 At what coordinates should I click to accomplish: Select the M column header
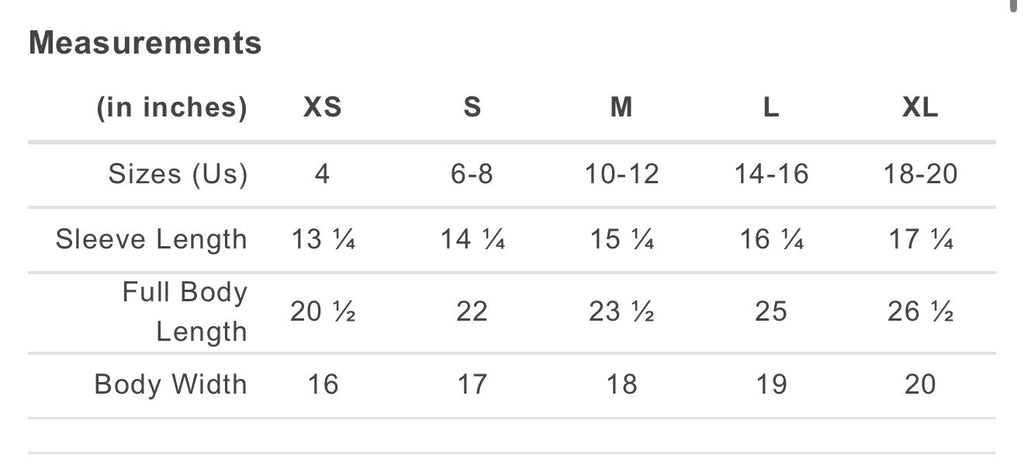[621, 108]
